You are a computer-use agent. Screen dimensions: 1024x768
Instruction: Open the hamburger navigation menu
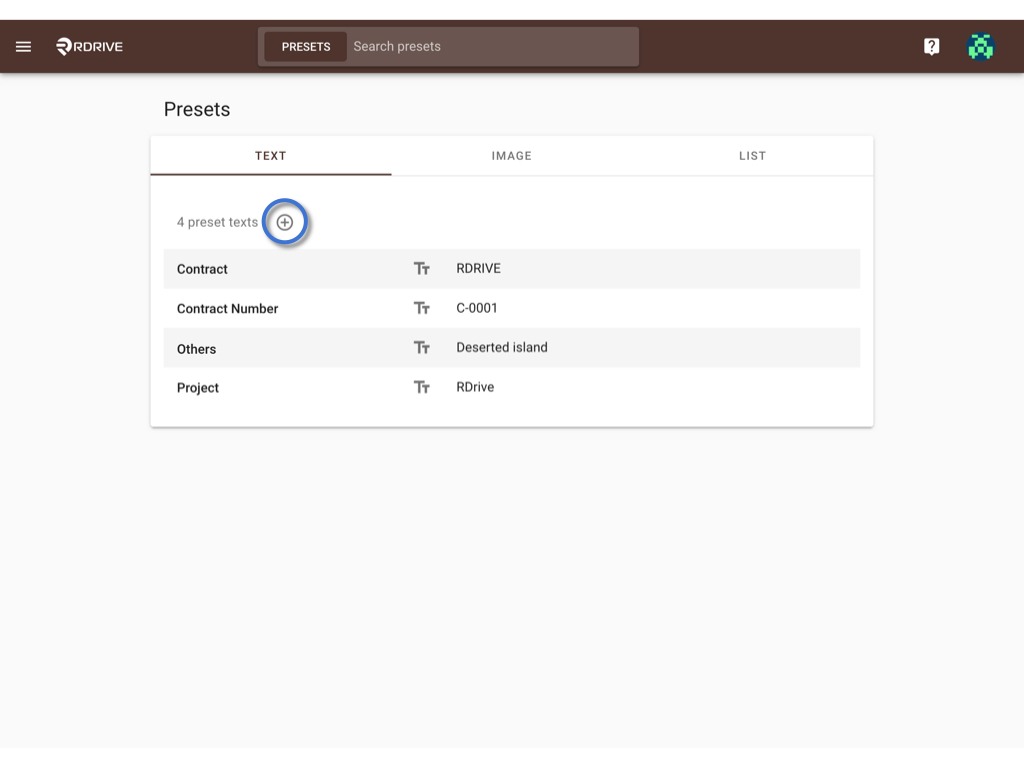point(24,46)
